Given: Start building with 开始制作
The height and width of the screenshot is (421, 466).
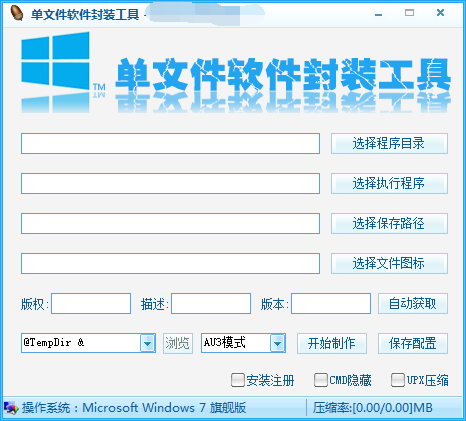Looking at the screenshot, I should pos(332,343).
